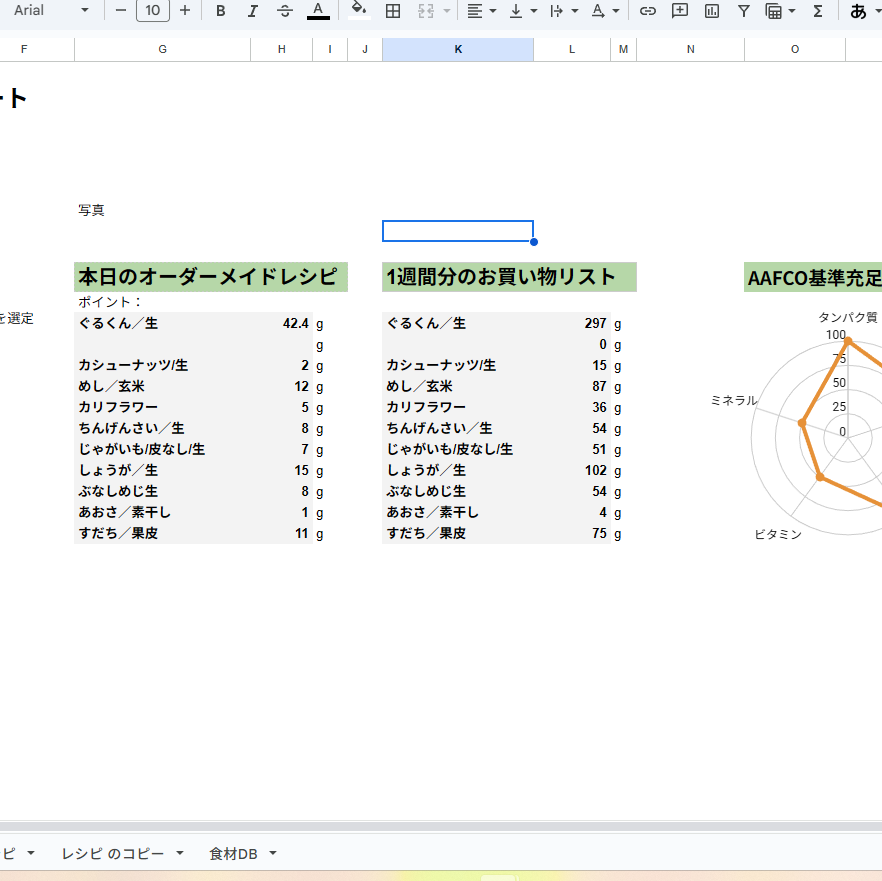Click the Japanese input tools あ icon
882x881 pixels.
click(x=858, y=11)
